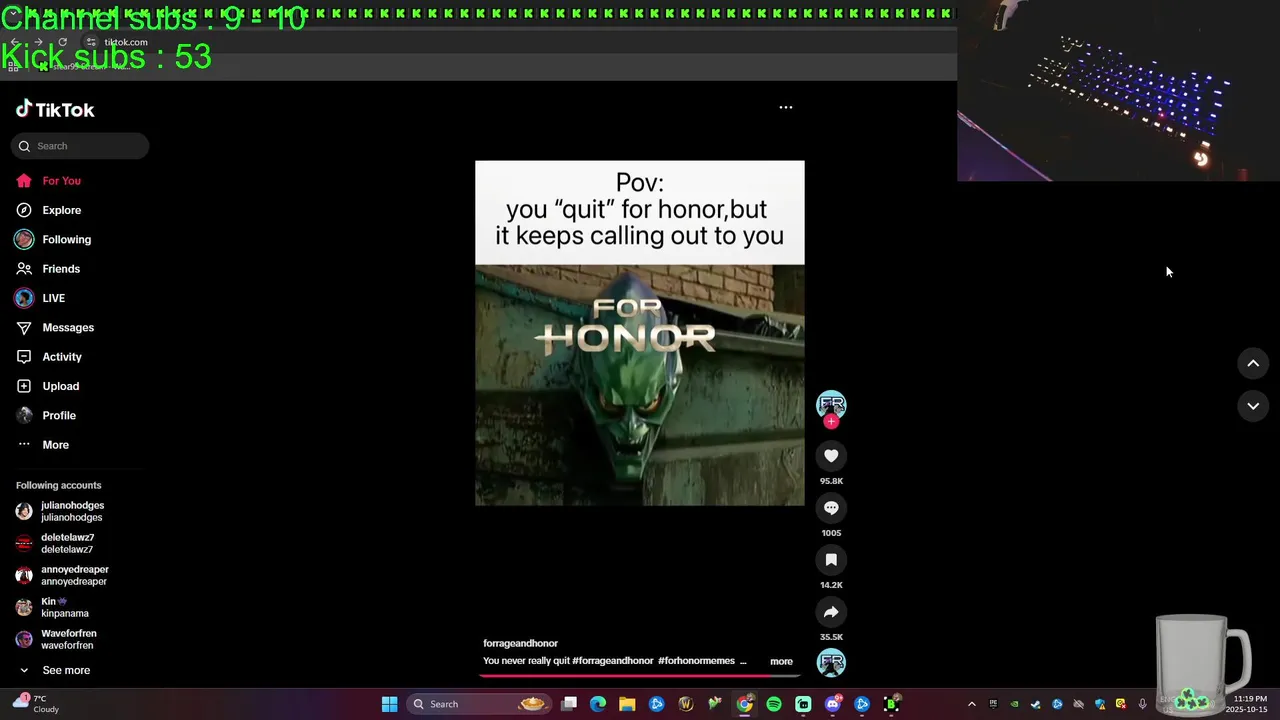Open the comments bubble icon
Image resolution: width=1280 pixels, height=720 pixels.
pos(831,508)
